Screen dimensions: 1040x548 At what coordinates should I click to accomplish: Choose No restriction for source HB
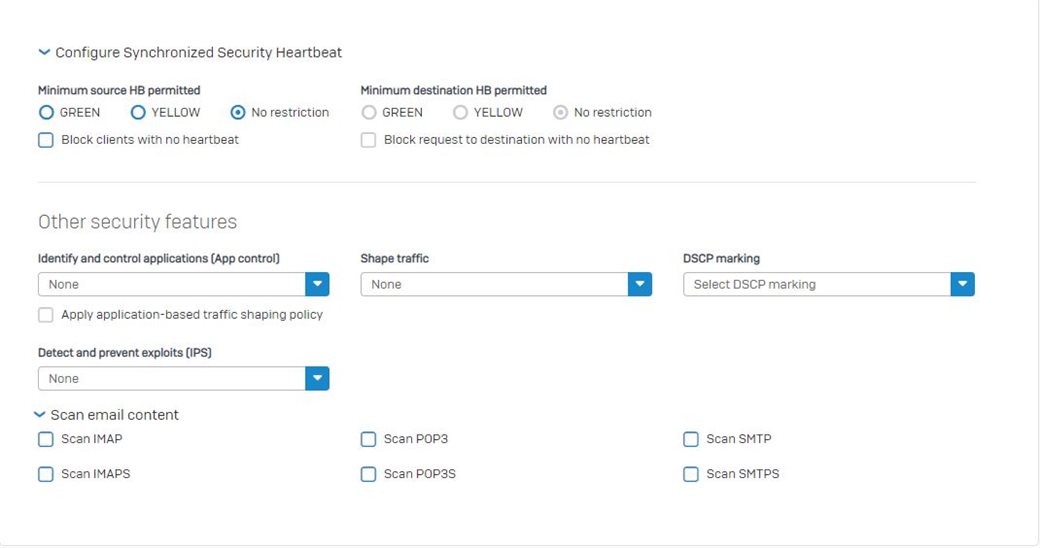click(x=237, y=113)
